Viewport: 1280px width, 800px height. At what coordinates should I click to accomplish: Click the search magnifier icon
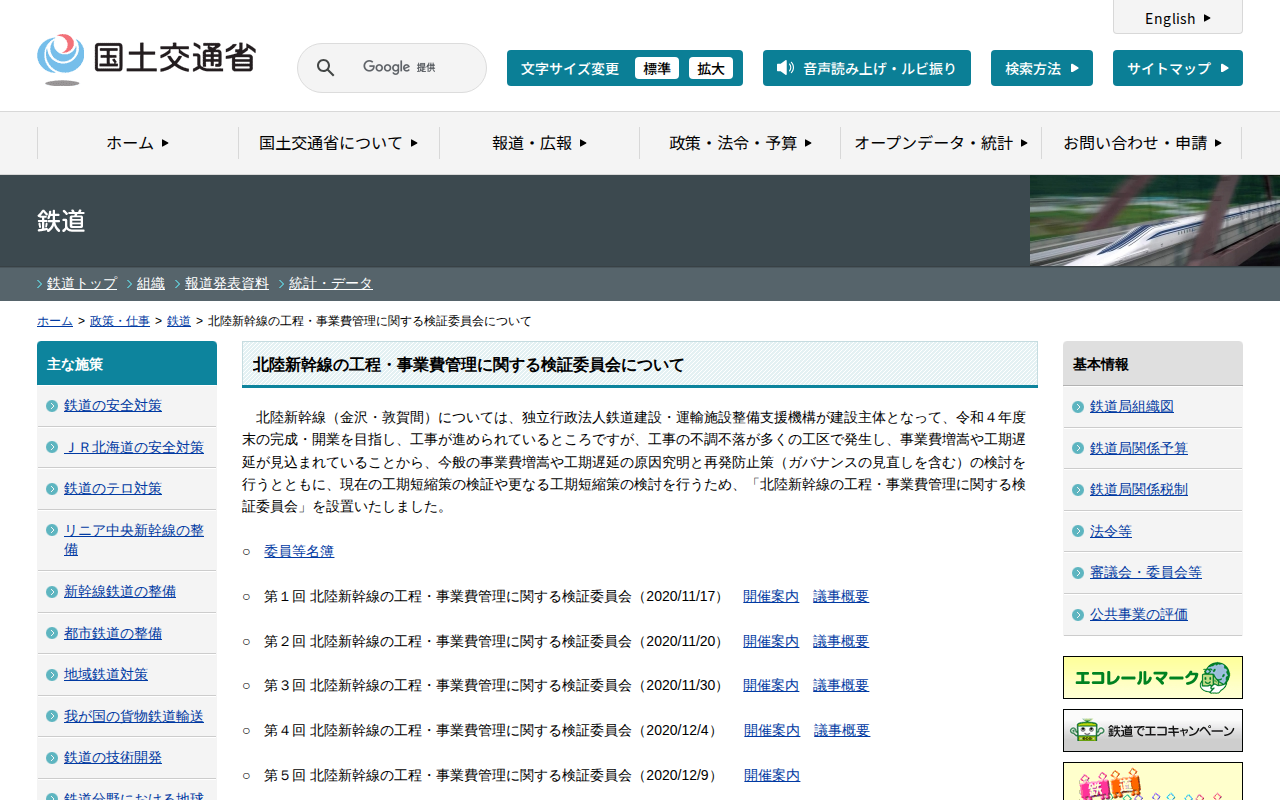click(326, 68)
